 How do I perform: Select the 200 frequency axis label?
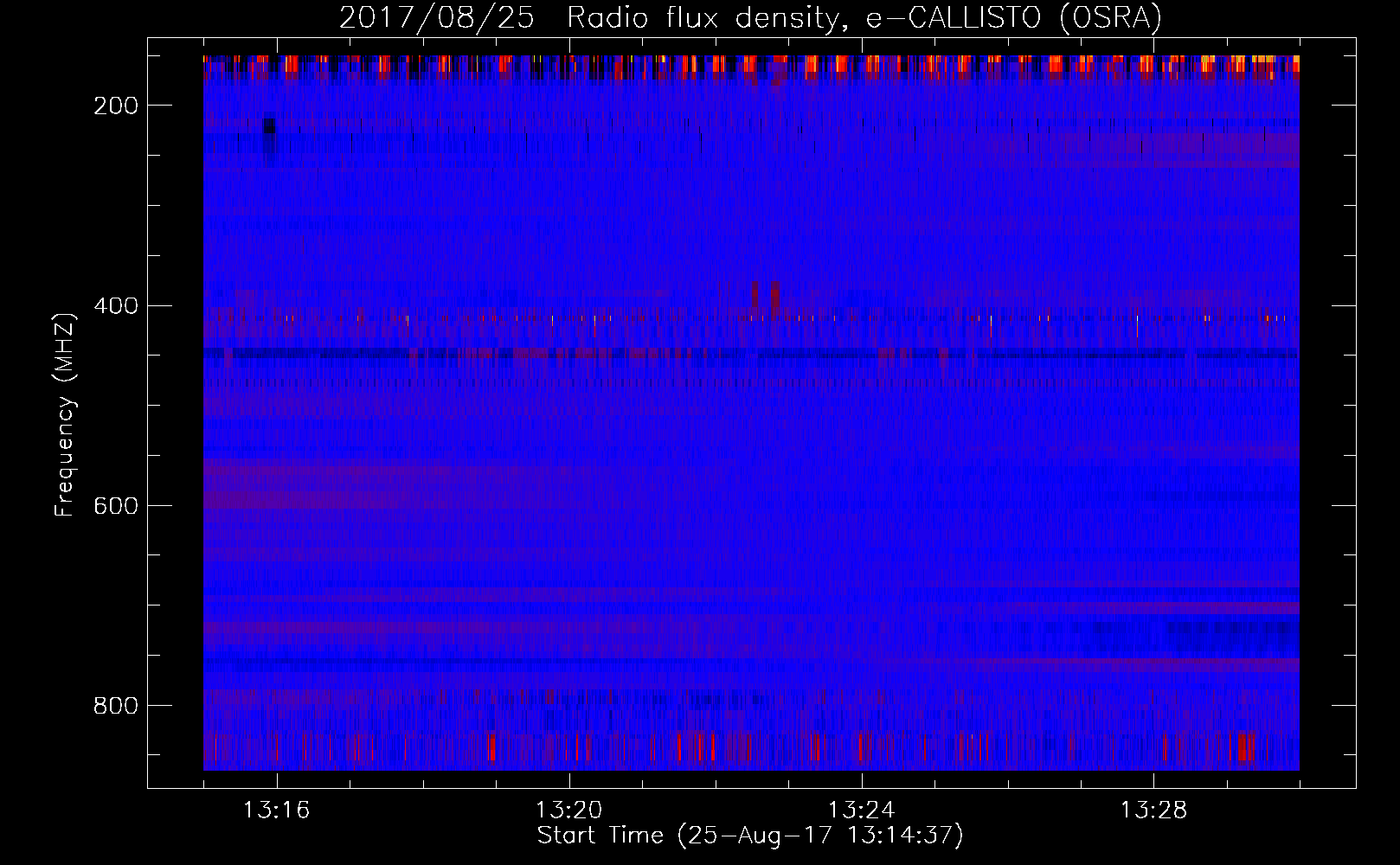coord(116,106)
